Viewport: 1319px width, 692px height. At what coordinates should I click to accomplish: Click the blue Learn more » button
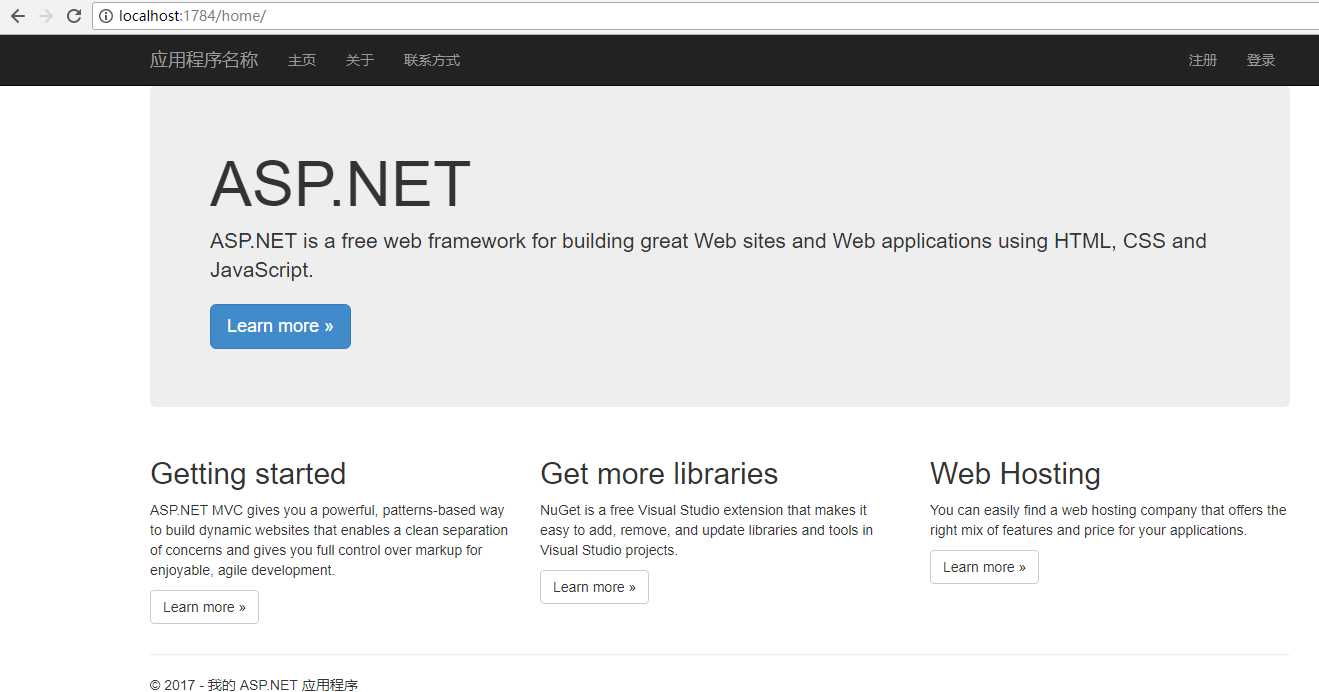point(280,326)
